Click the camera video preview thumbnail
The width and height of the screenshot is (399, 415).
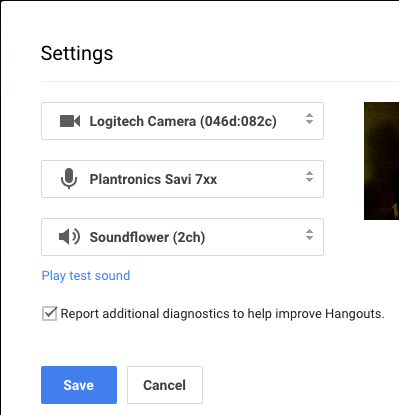pos(381,161)
